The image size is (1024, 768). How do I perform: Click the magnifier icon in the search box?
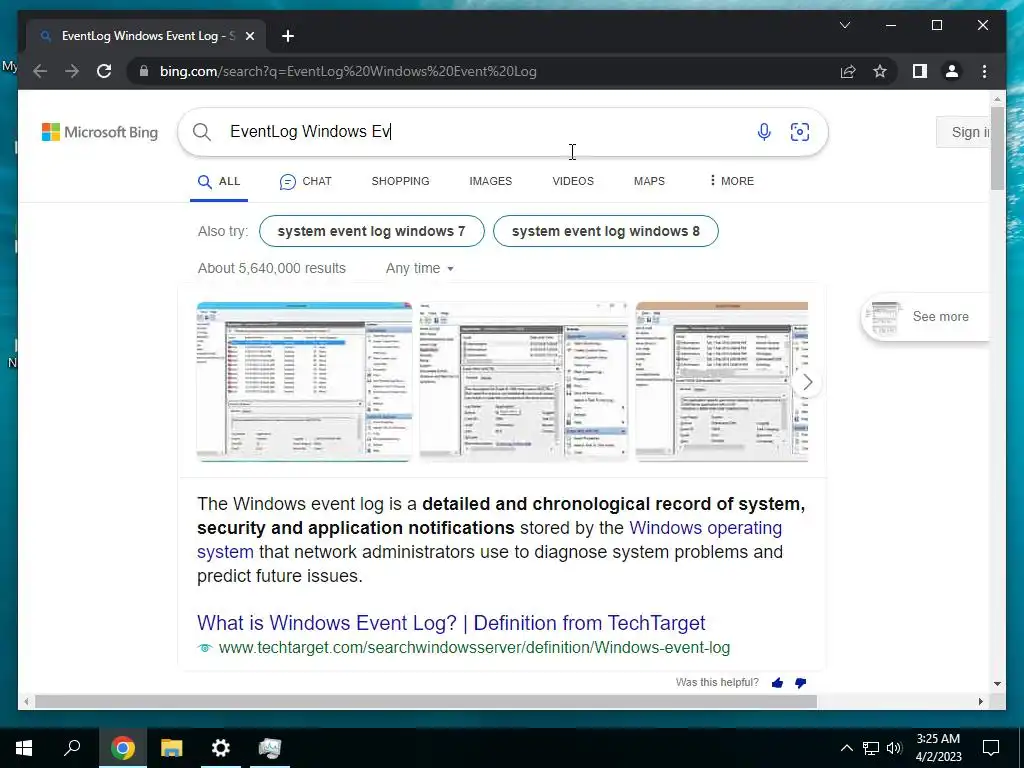pyautogui.click(x=202, y=132)
